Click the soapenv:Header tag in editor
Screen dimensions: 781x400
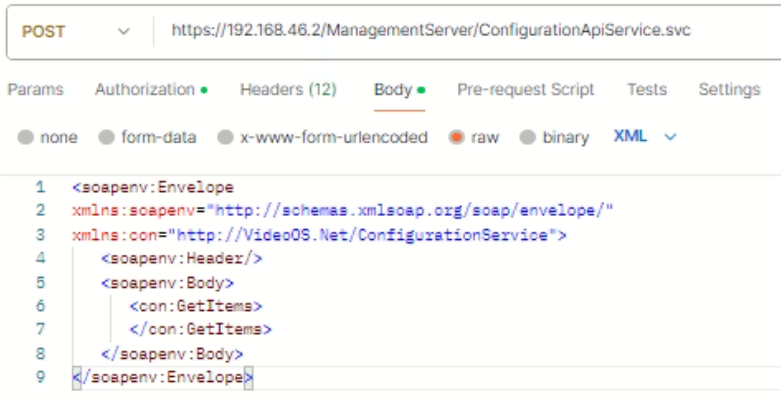click(x=181, y=259)
